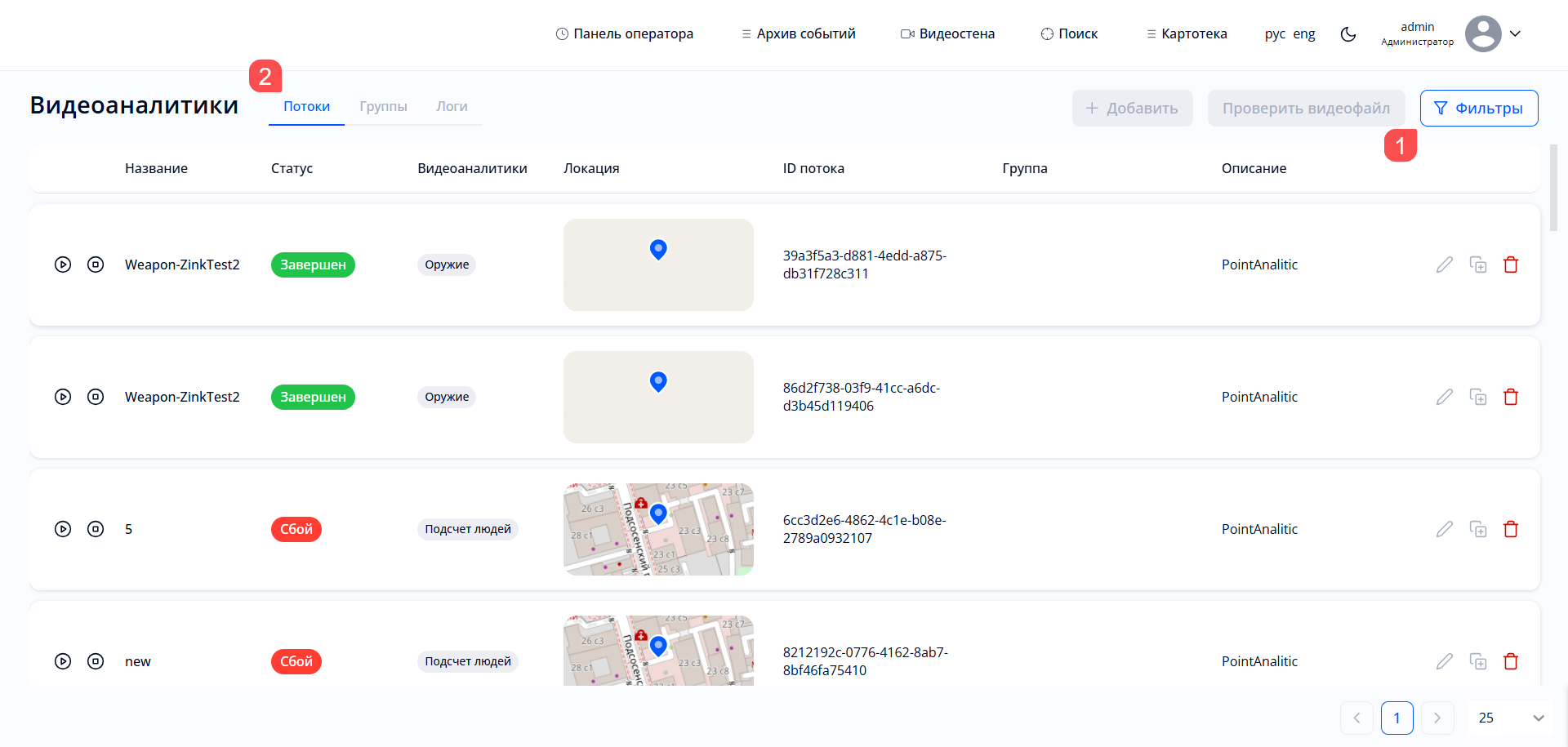Screen dimensions: 1568x747
Task: Click the Добавить button
Action: 1133,109
